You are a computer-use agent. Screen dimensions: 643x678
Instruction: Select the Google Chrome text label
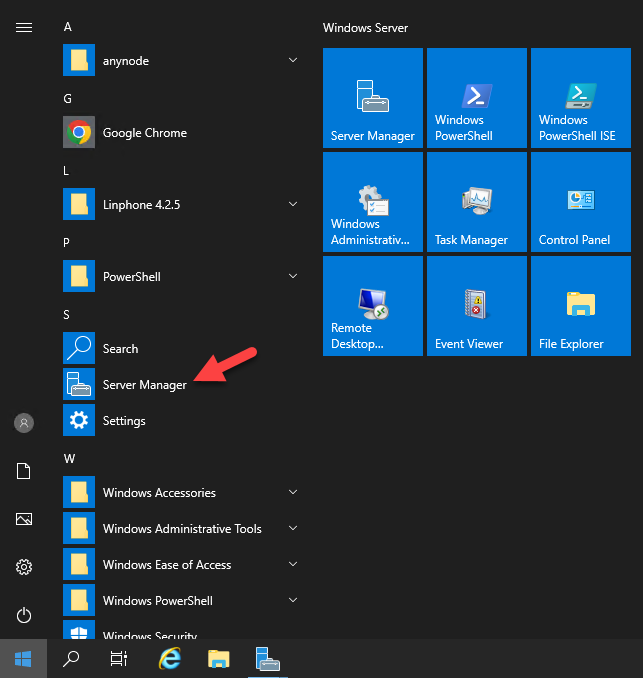tap(145, 133)
